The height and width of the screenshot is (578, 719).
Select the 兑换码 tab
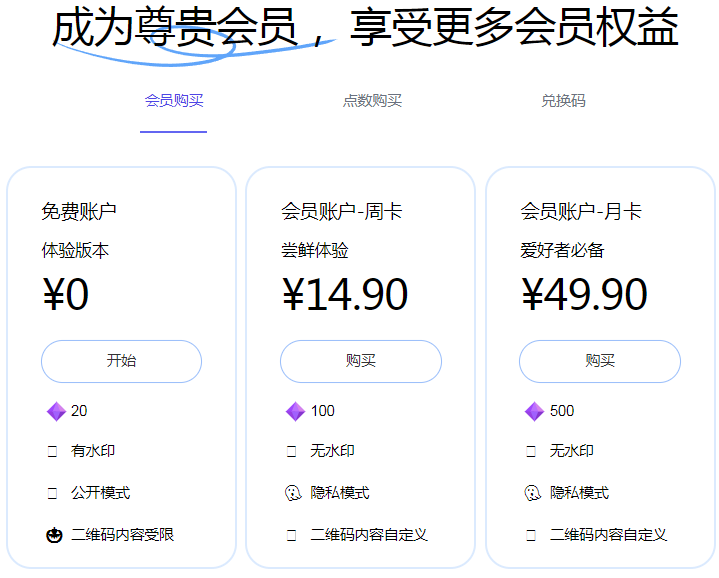click(564, 100)
